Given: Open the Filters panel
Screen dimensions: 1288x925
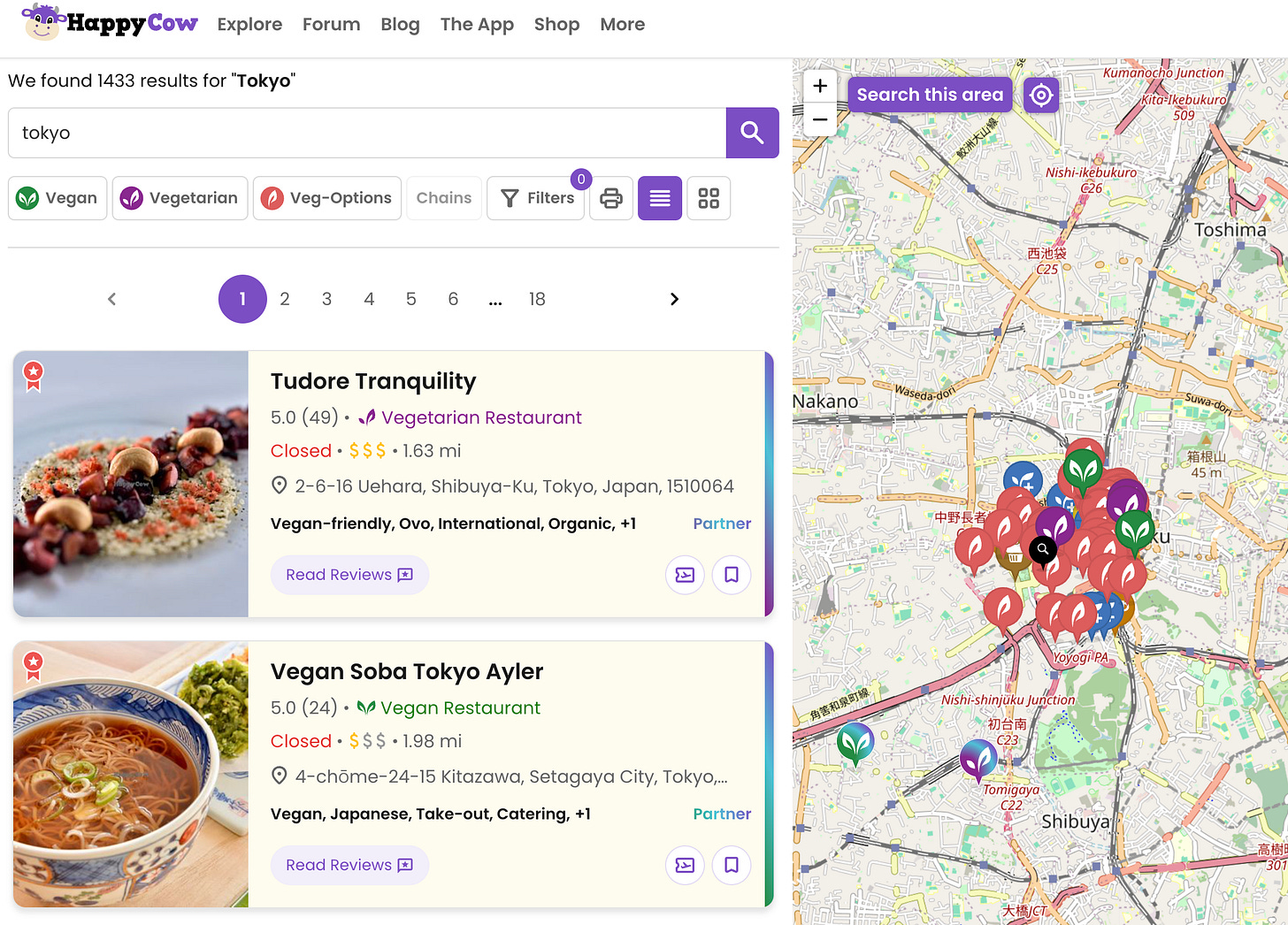Looking at the screenshot, I should 536,198.
